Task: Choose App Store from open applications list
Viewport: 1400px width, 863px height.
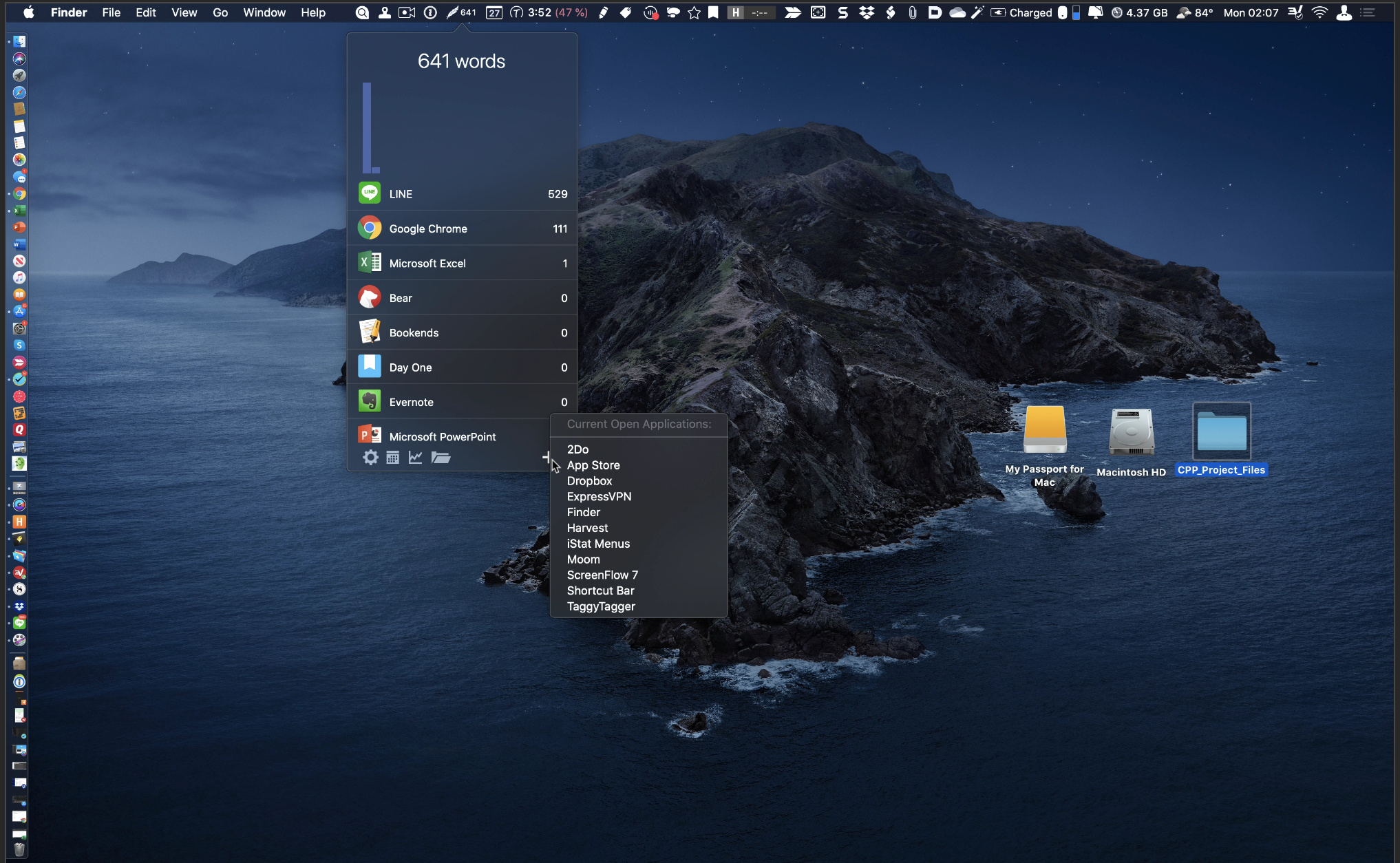Action: pos(639,465)
